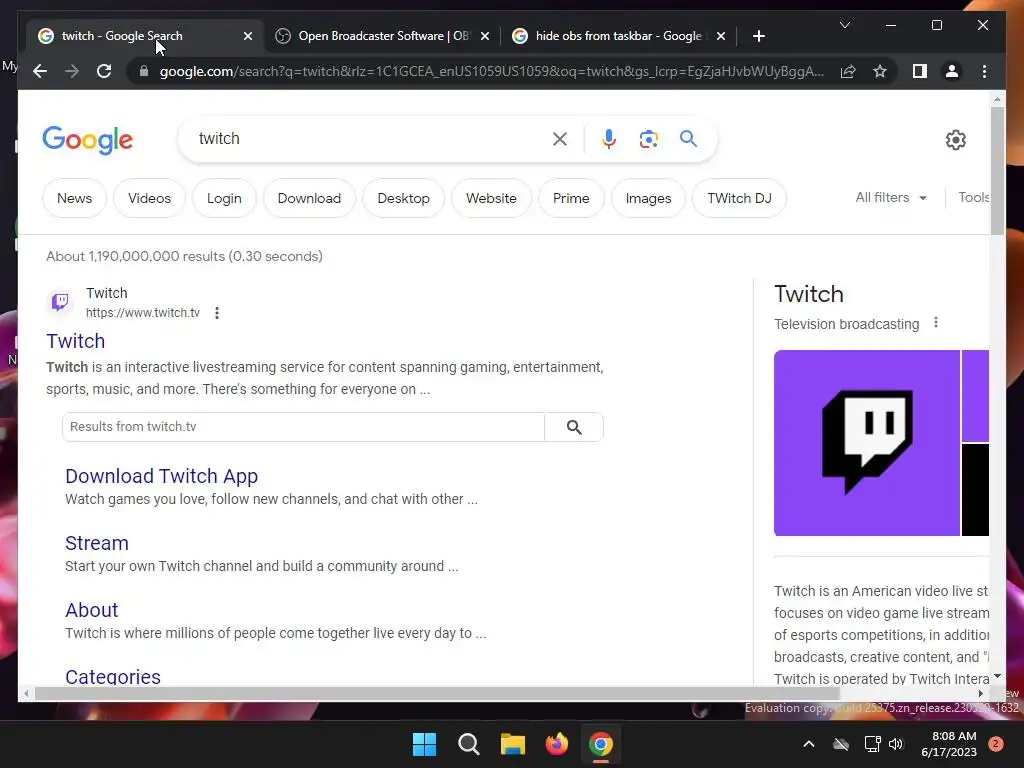Launch Firefox from the taskbar

coord(556,744)
